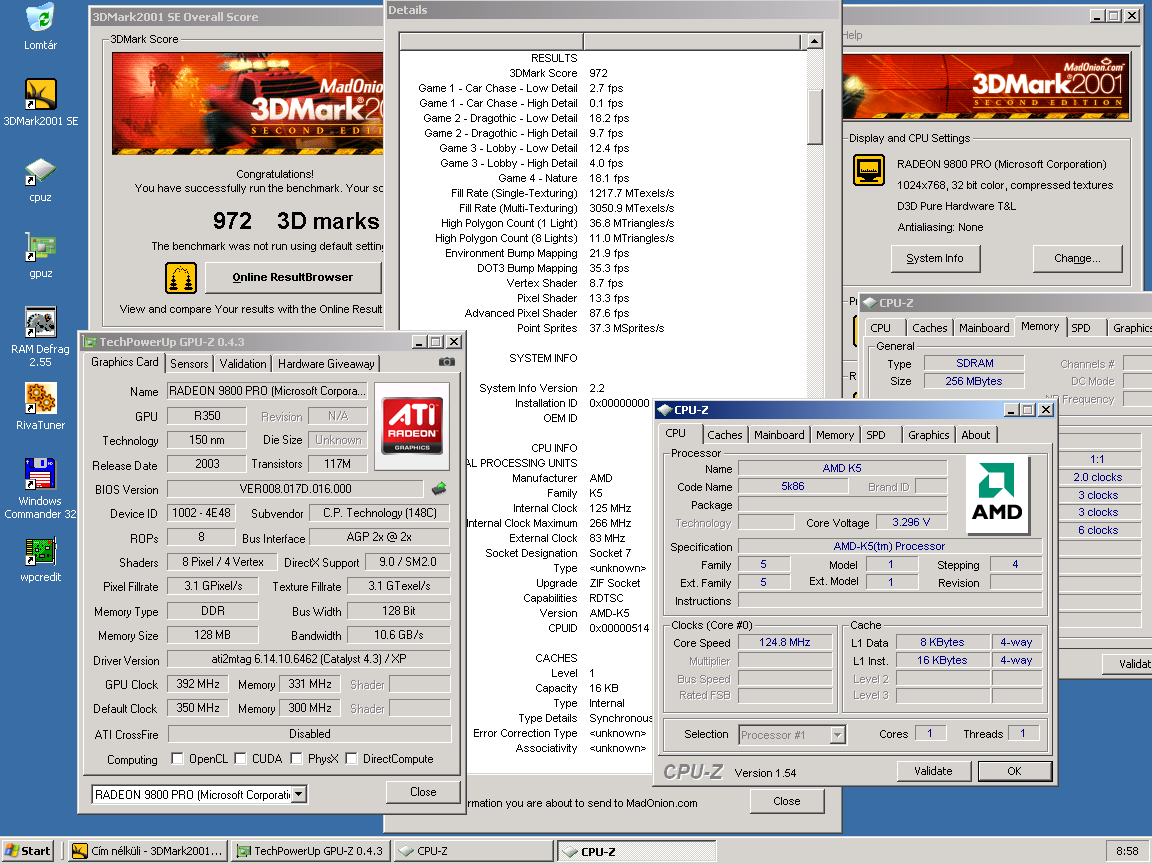Viewport: 1152px width, 864px height.
Task: Select Graphics Card tab in GPU-Z
Action: [x=124, y=362]
